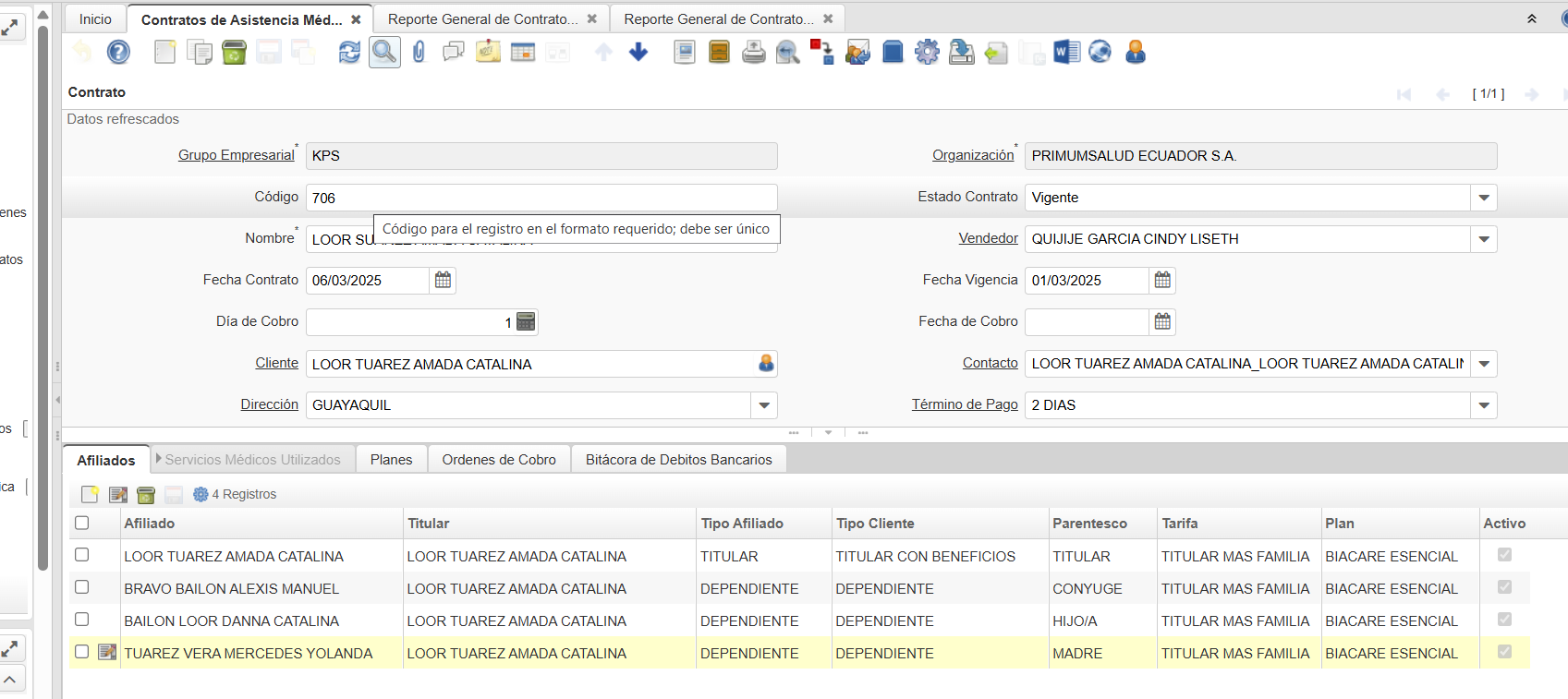Click the attachment paperclip icon
1568x699 pixels.
(419, 53)
